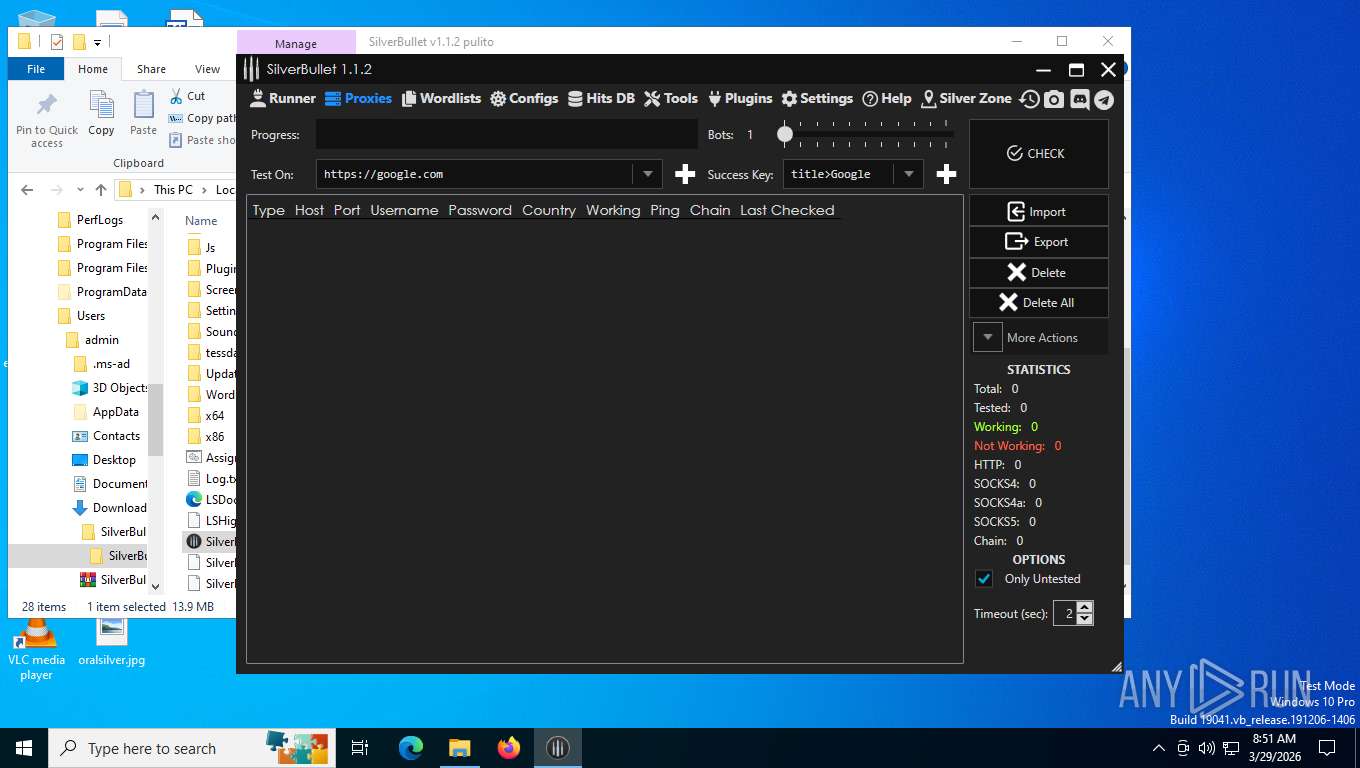Sort proxies by Host column
The width and height of the screenshot is (1360, 768).
coord(309,210)
